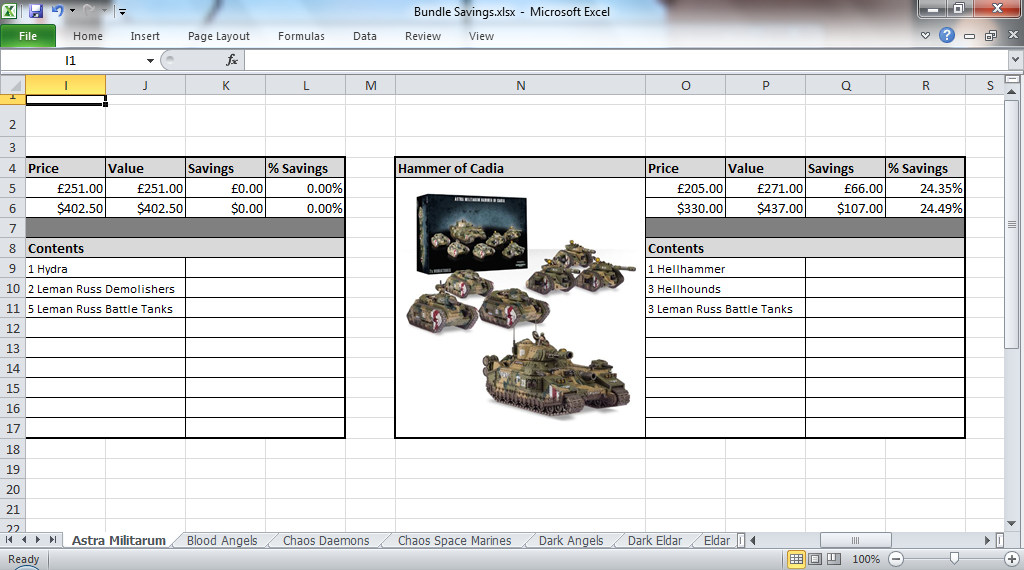Open the Review ribbon tab
This screenshot has width=1024, height=570.
click(x=423, y=36)
